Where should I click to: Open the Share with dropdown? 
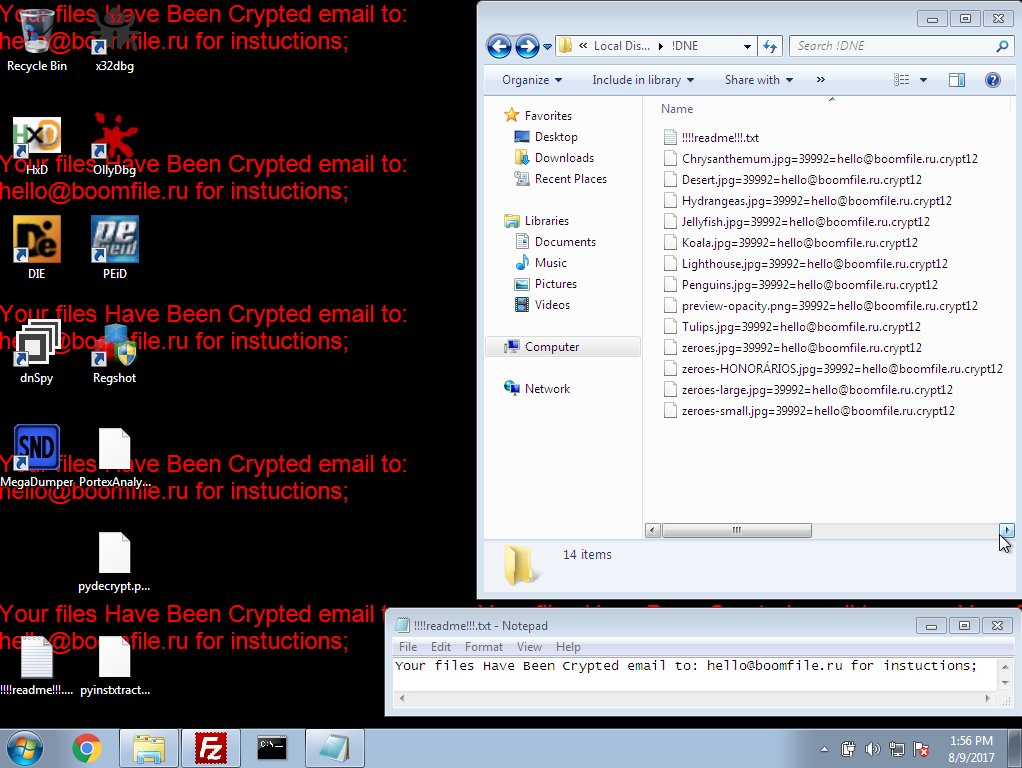coord(759,80)
